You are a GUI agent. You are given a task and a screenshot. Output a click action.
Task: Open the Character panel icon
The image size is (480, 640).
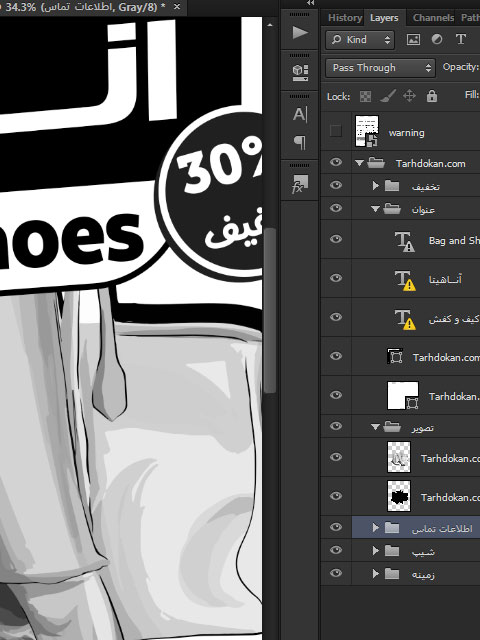click(x=300, y=114)
